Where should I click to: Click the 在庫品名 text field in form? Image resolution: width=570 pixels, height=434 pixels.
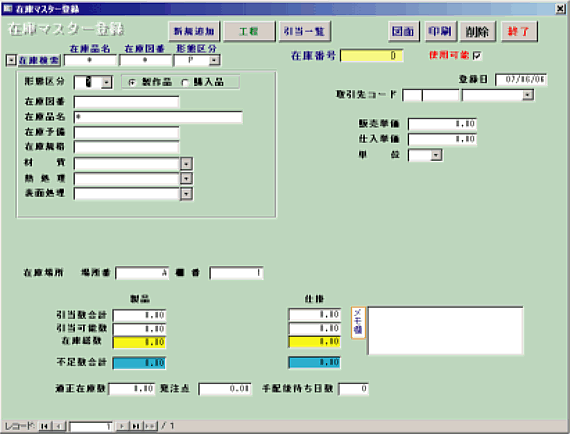point(158,117)
